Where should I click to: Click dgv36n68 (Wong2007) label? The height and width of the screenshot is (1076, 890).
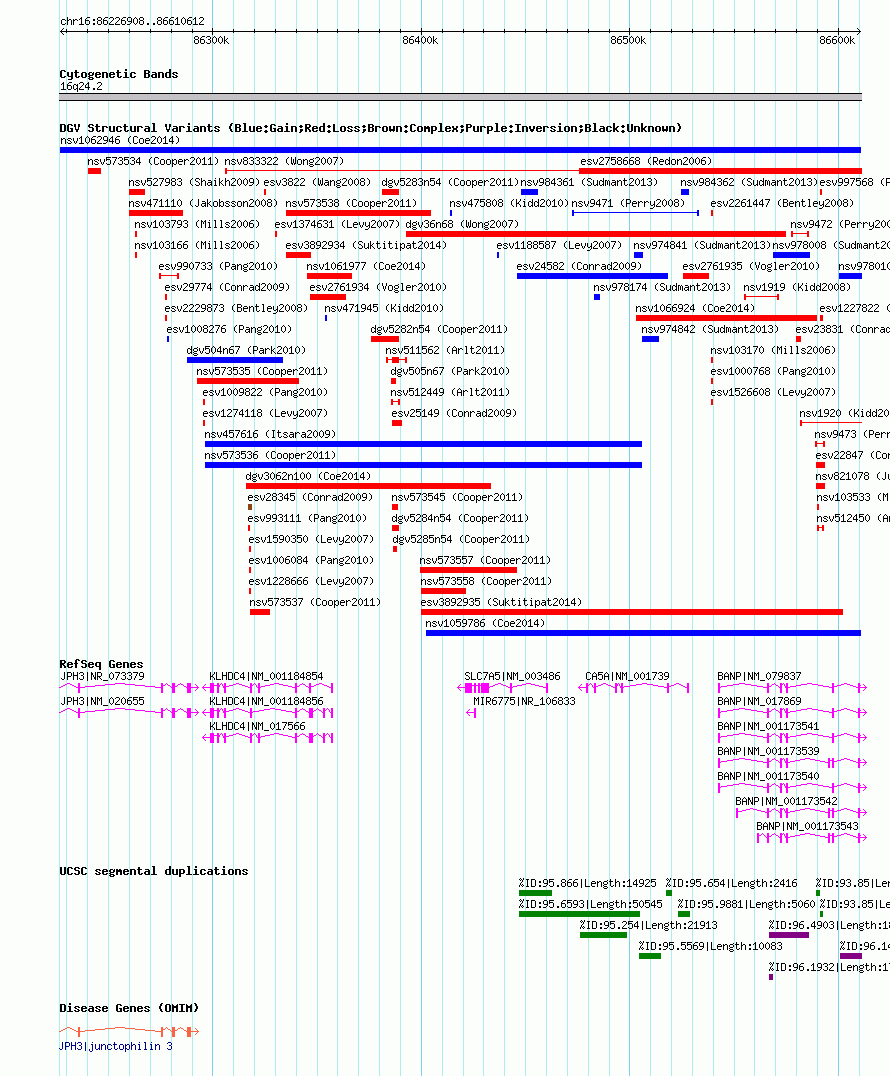click(x=462, y=224)
